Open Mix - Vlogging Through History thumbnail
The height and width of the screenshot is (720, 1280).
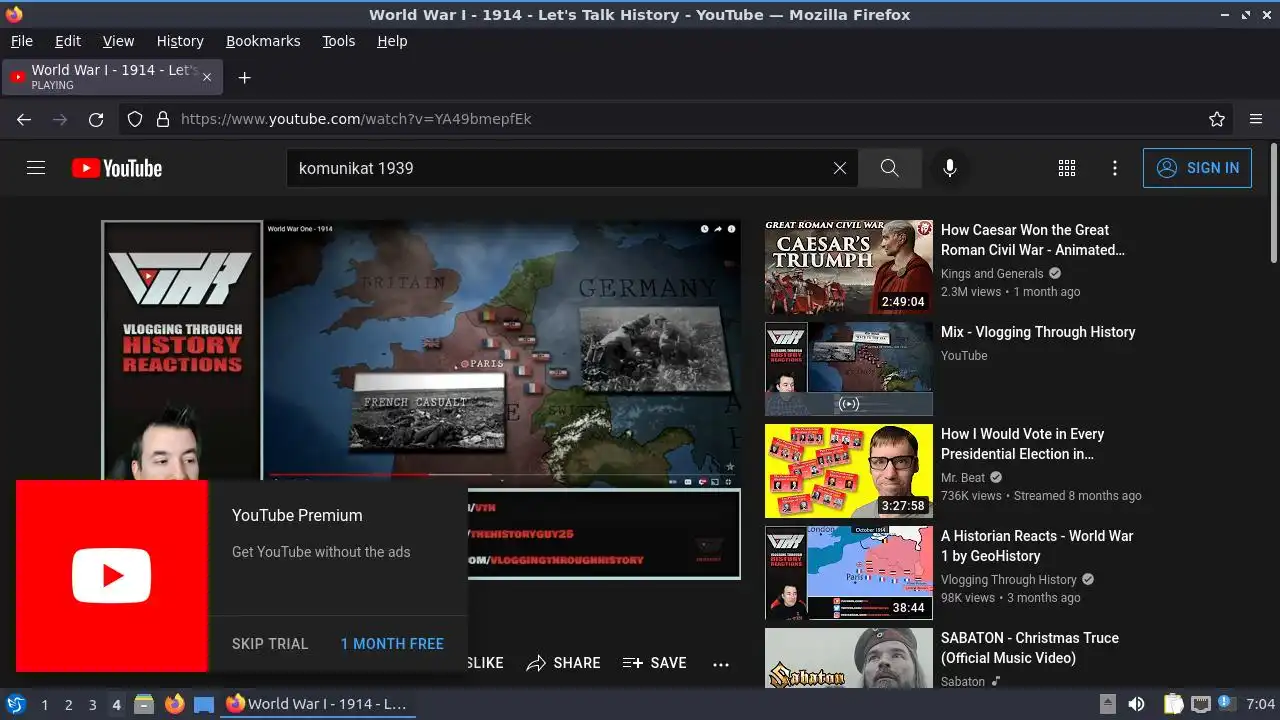pyautogui.click(x=849, y=369)
